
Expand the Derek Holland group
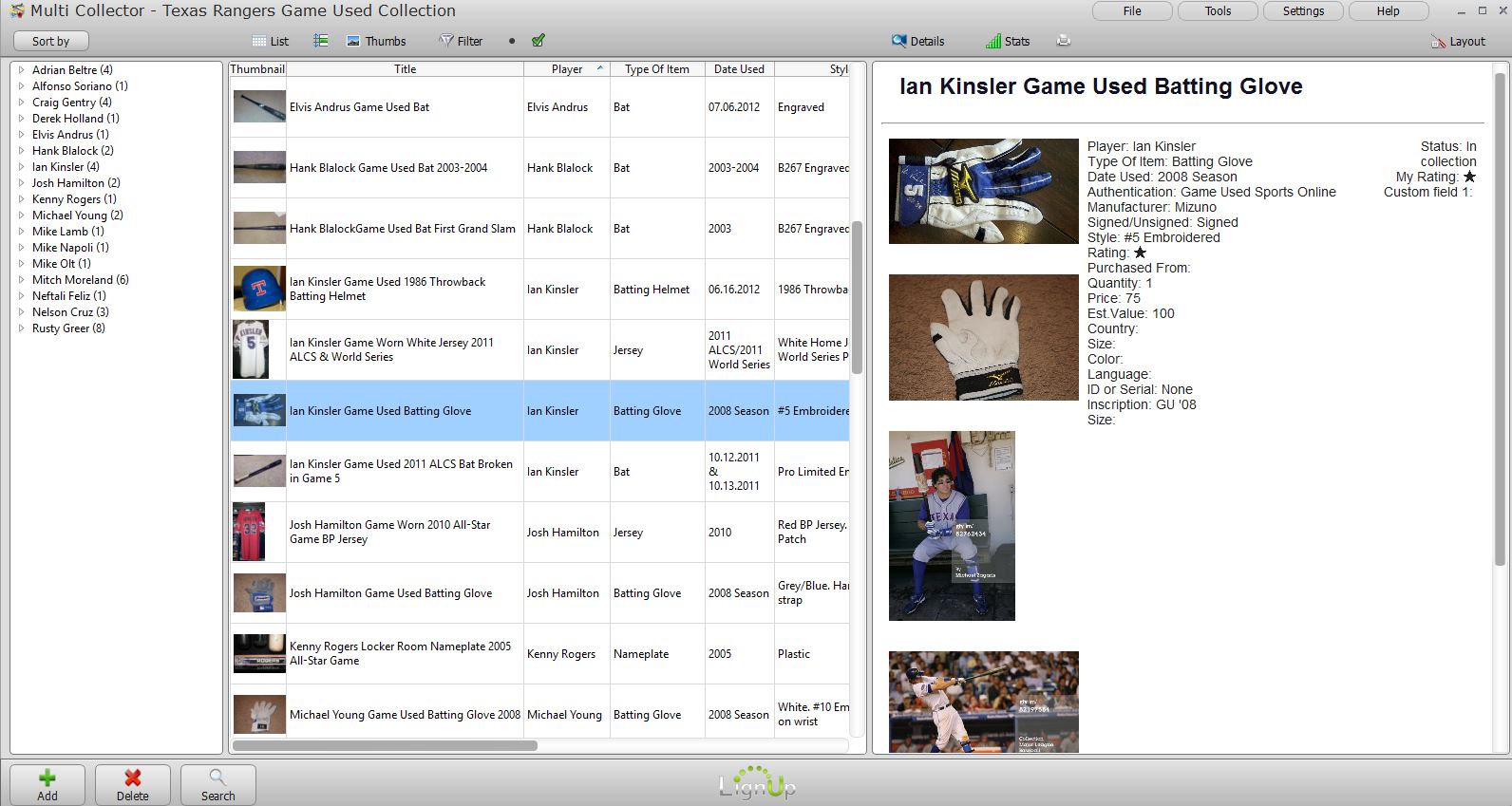[x=22, y=119]
